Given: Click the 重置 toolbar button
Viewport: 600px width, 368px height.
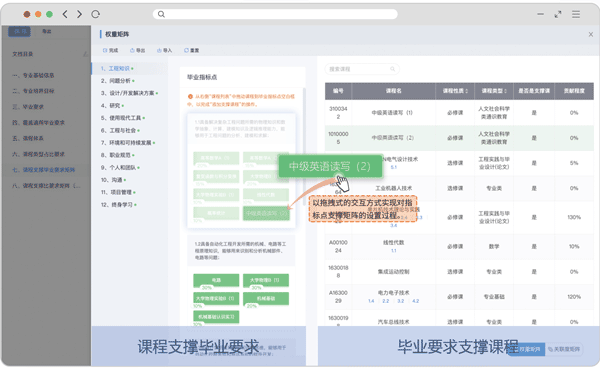Looking at the screenshot, I should tap(191, 50).
